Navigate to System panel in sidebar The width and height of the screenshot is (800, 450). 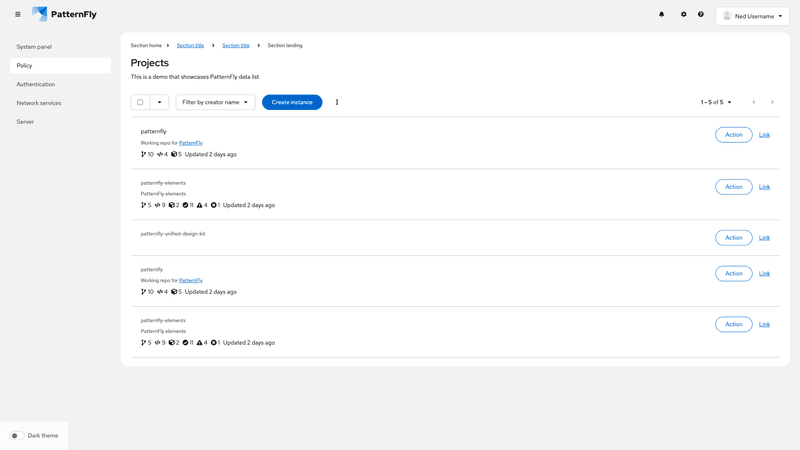[x=34, y=47]
